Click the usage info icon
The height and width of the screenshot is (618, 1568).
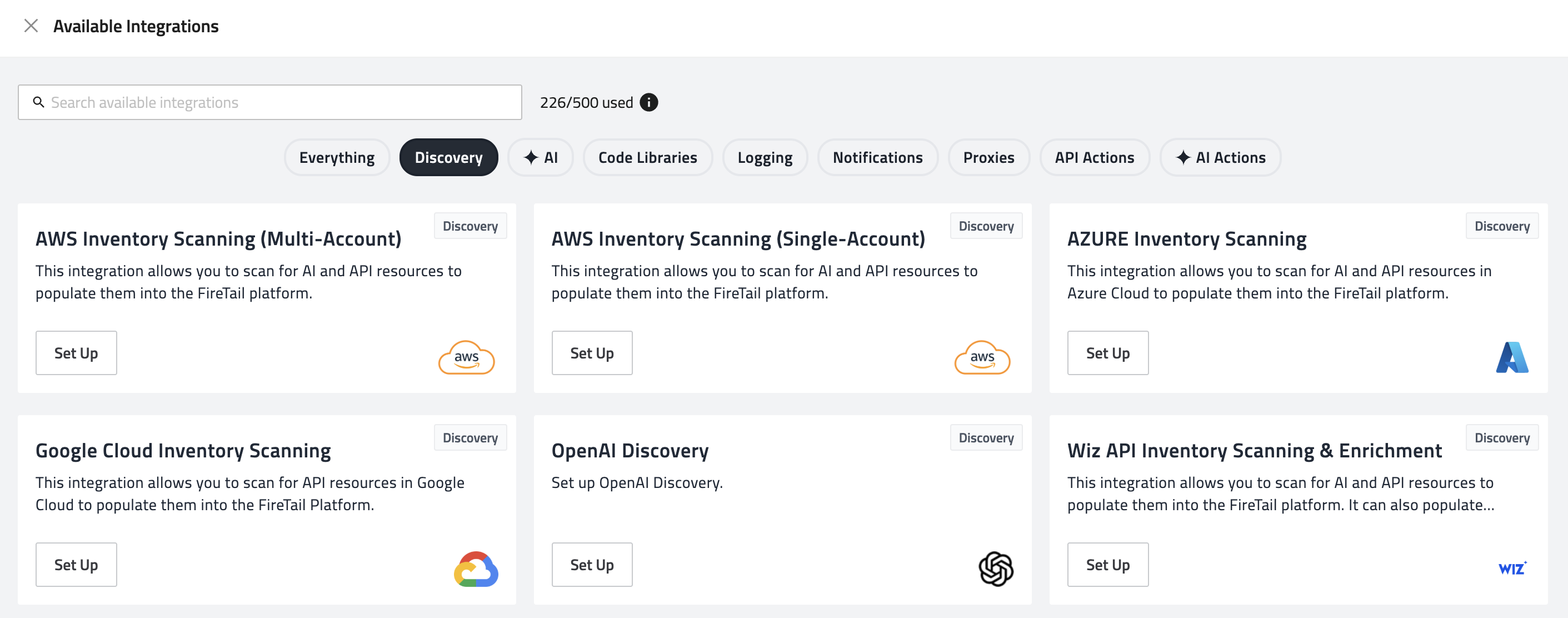(649, 102)
